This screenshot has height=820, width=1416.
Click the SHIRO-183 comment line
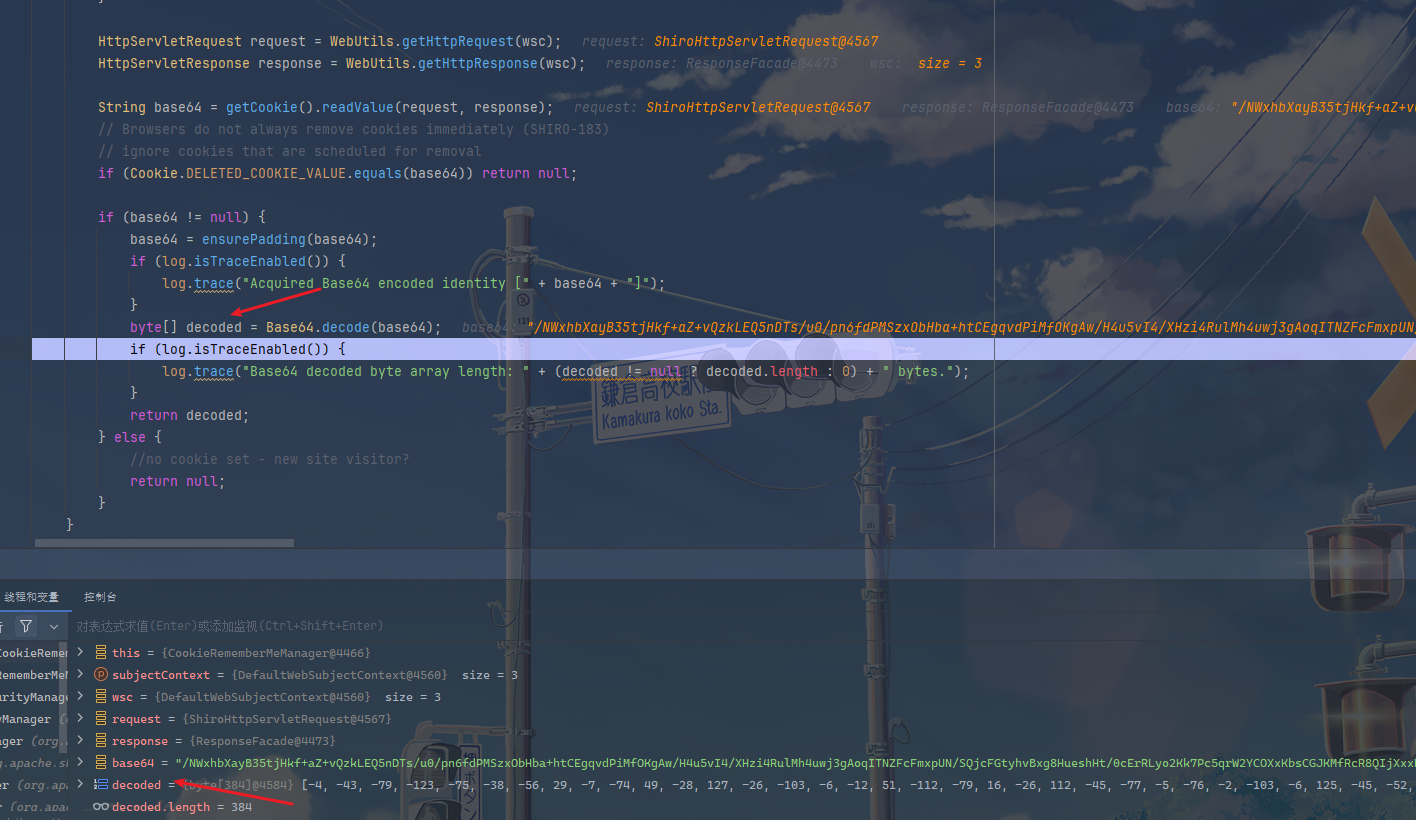[x=353, y=129]
